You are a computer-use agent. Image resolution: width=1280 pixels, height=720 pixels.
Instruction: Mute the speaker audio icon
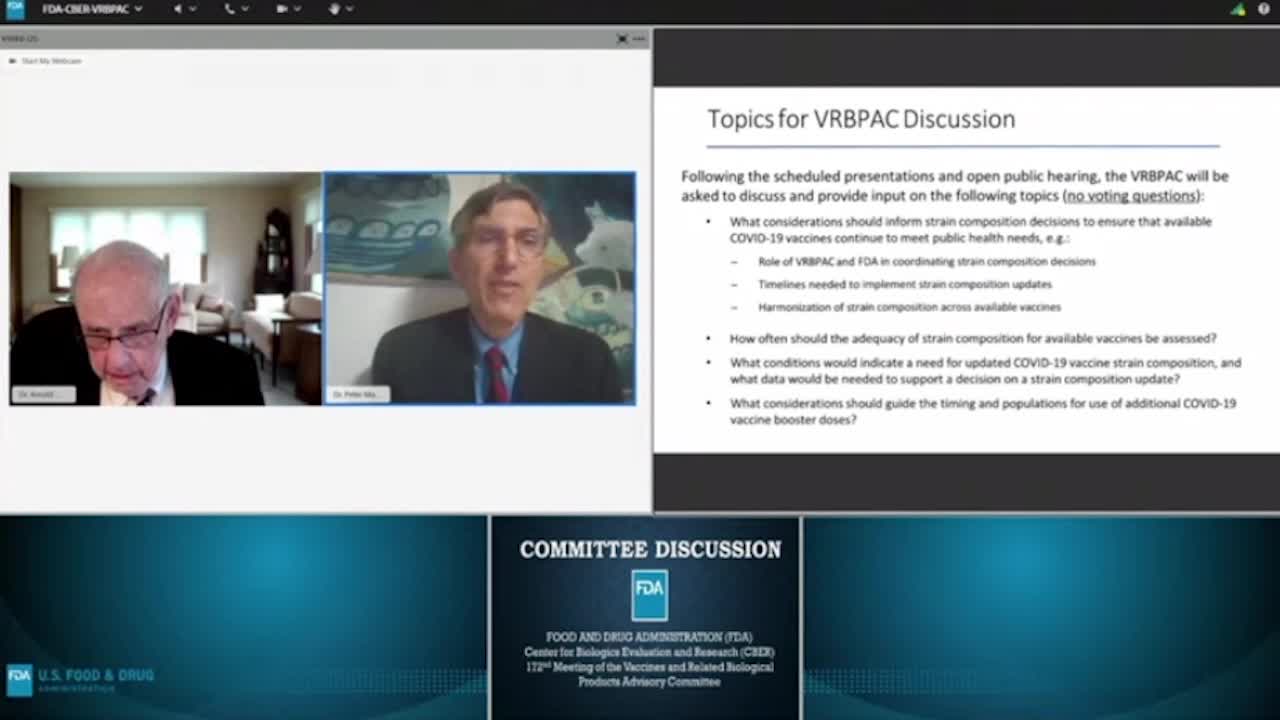(x=178, y=9)
